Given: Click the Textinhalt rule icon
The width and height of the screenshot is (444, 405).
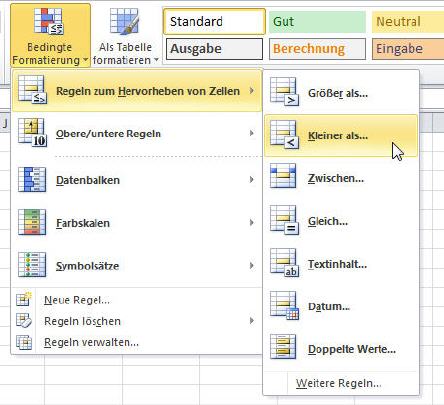Looking at the screenshot, I should tap(284, 263).
